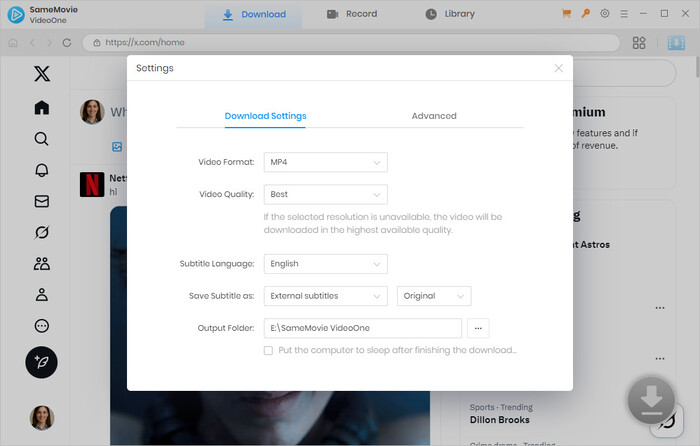Expand the Video Quality Best dropdown

tap(325, 194)
